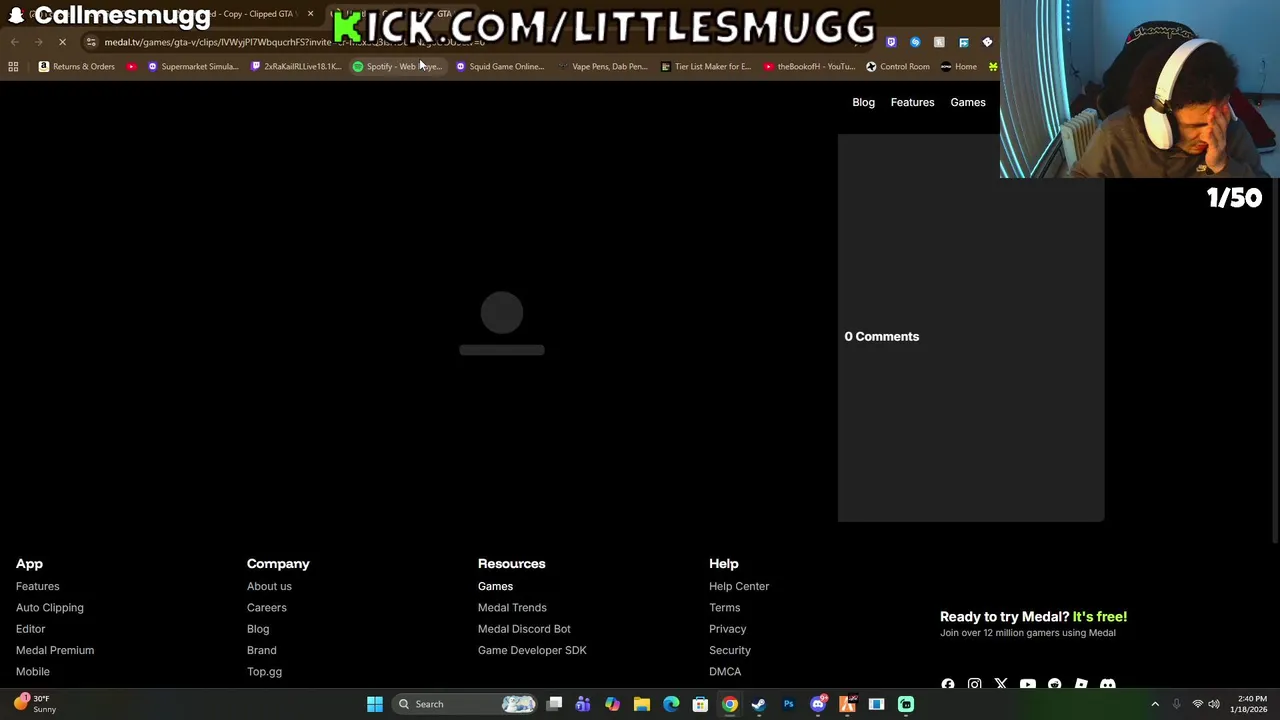Image resolution: width=1280 pixels, height=720 pixels.
Task: Open Blog link under Company
Action: point(258,629)
